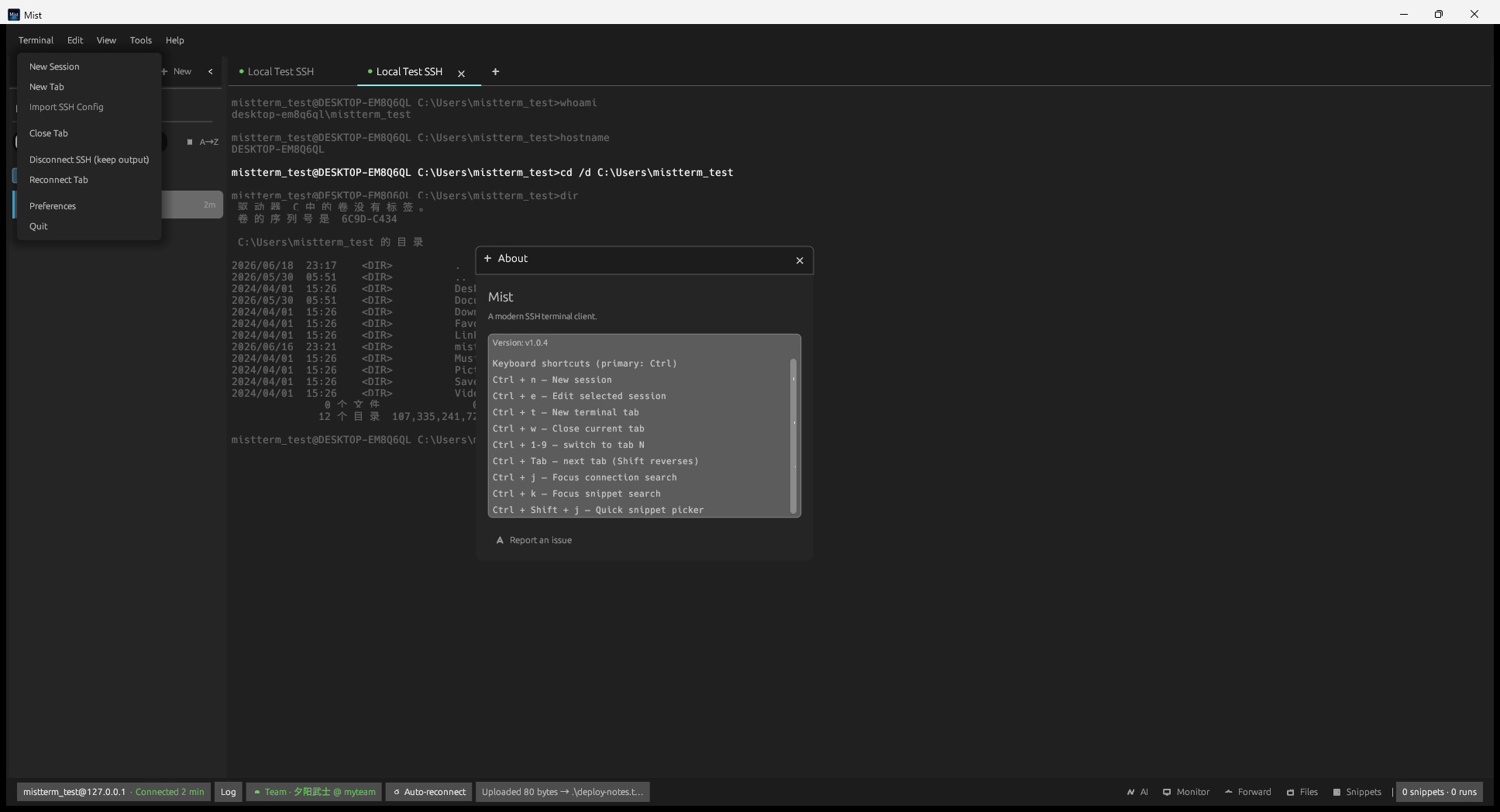This screenshot has width=1500, height=812.
Task: Click the plus icon beside About title
Action: [x=487, y=259]
